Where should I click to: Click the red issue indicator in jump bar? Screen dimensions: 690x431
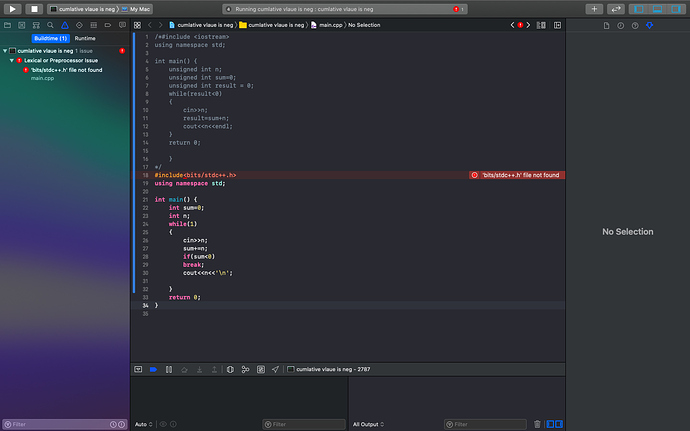tap(520, 25)
